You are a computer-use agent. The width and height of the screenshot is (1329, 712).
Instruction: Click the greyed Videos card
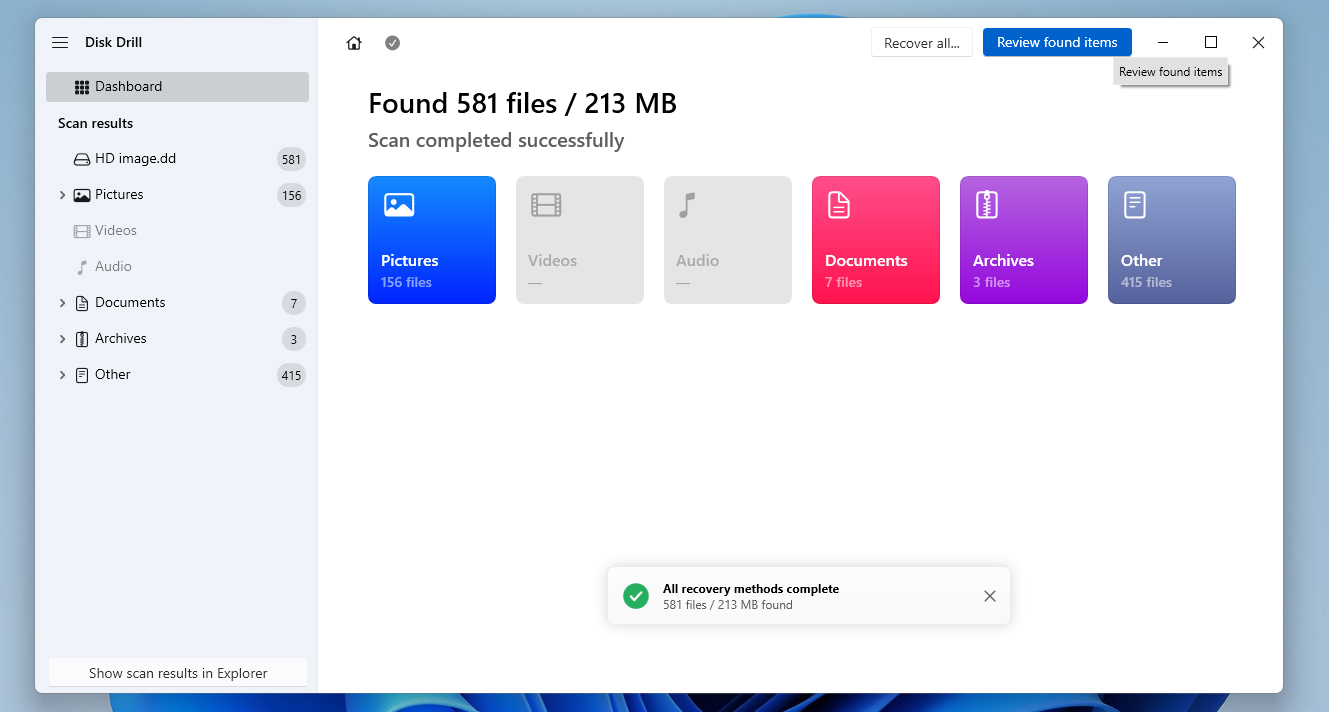[580, 240]
